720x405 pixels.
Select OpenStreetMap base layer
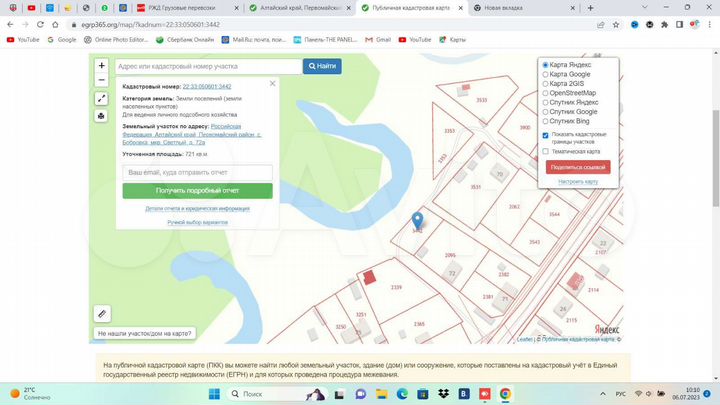tap(545, 93)
